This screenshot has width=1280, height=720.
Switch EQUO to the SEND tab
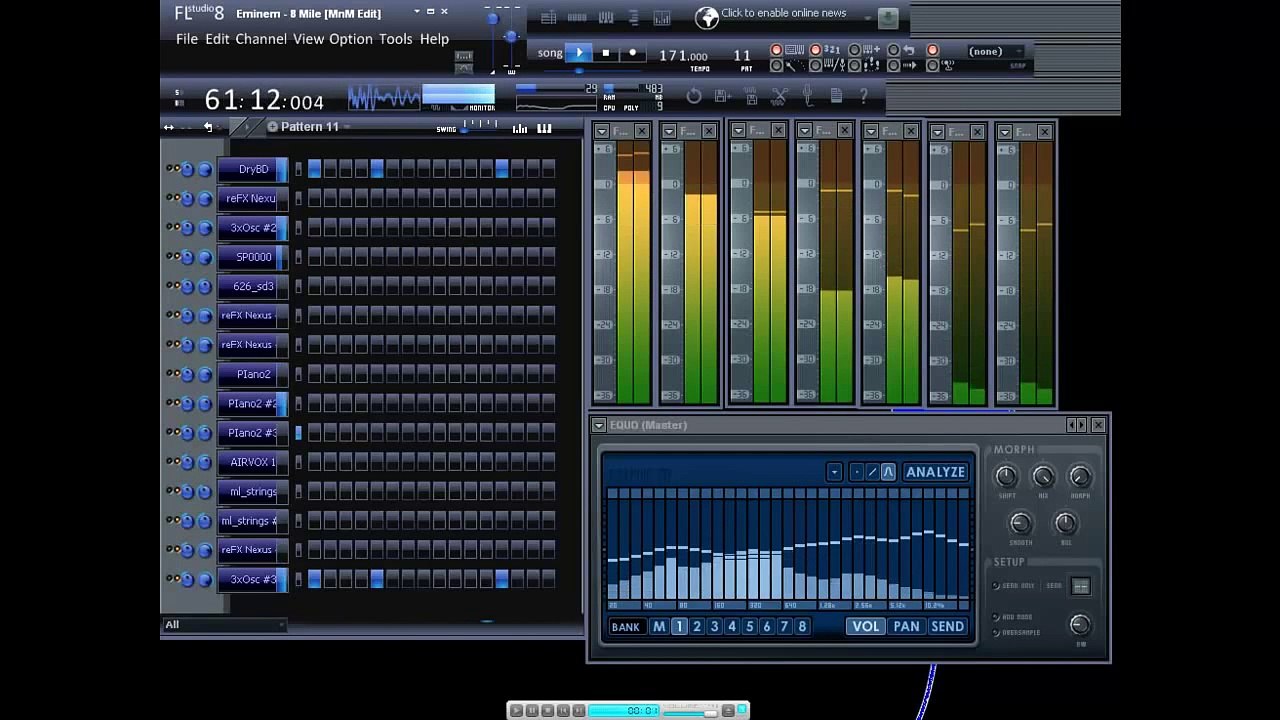coord(947,627)
